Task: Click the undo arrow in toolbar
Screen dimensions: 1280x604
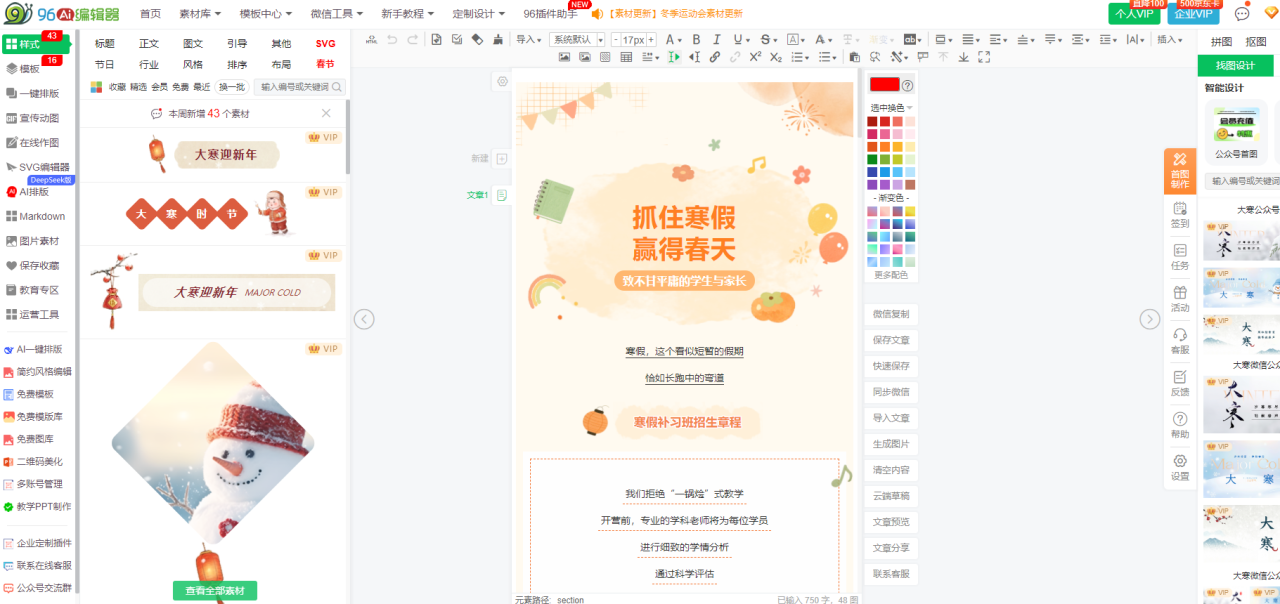Action: point(391,39)
